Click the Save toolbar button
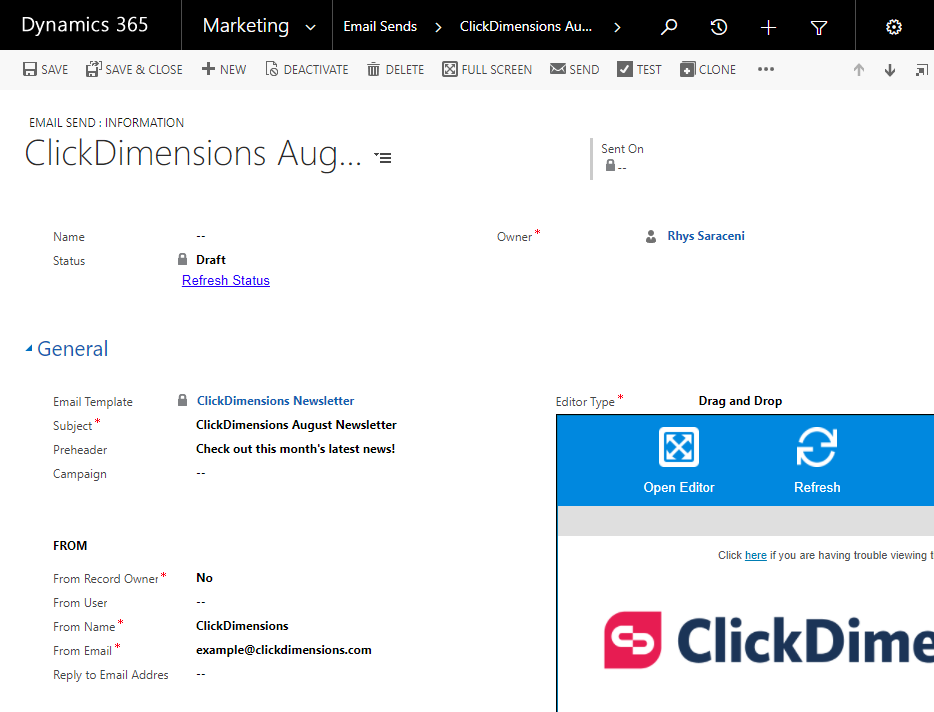Viewport: 934px width, 712px height. click(45, 70)
